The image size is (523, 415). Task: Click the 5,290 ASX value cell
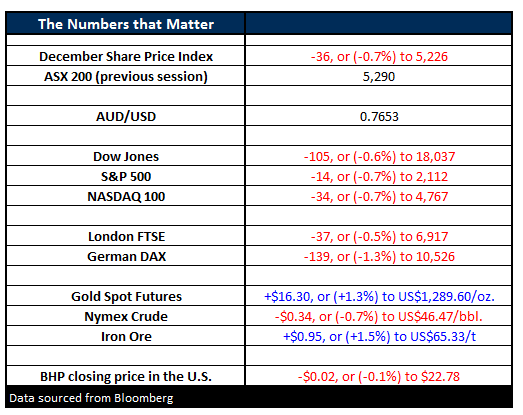(x=379, y=76)
